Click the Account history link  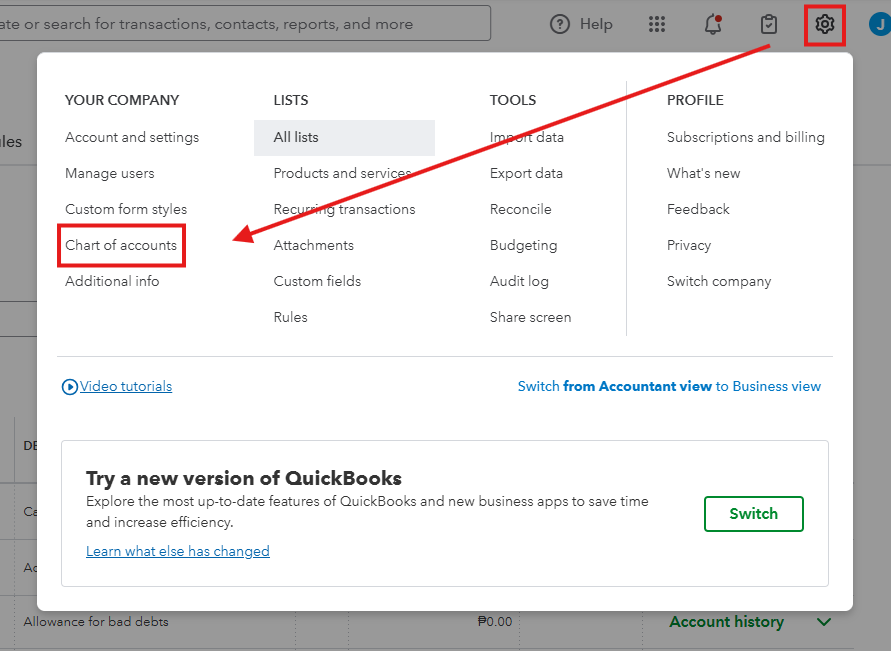(726, 622)
